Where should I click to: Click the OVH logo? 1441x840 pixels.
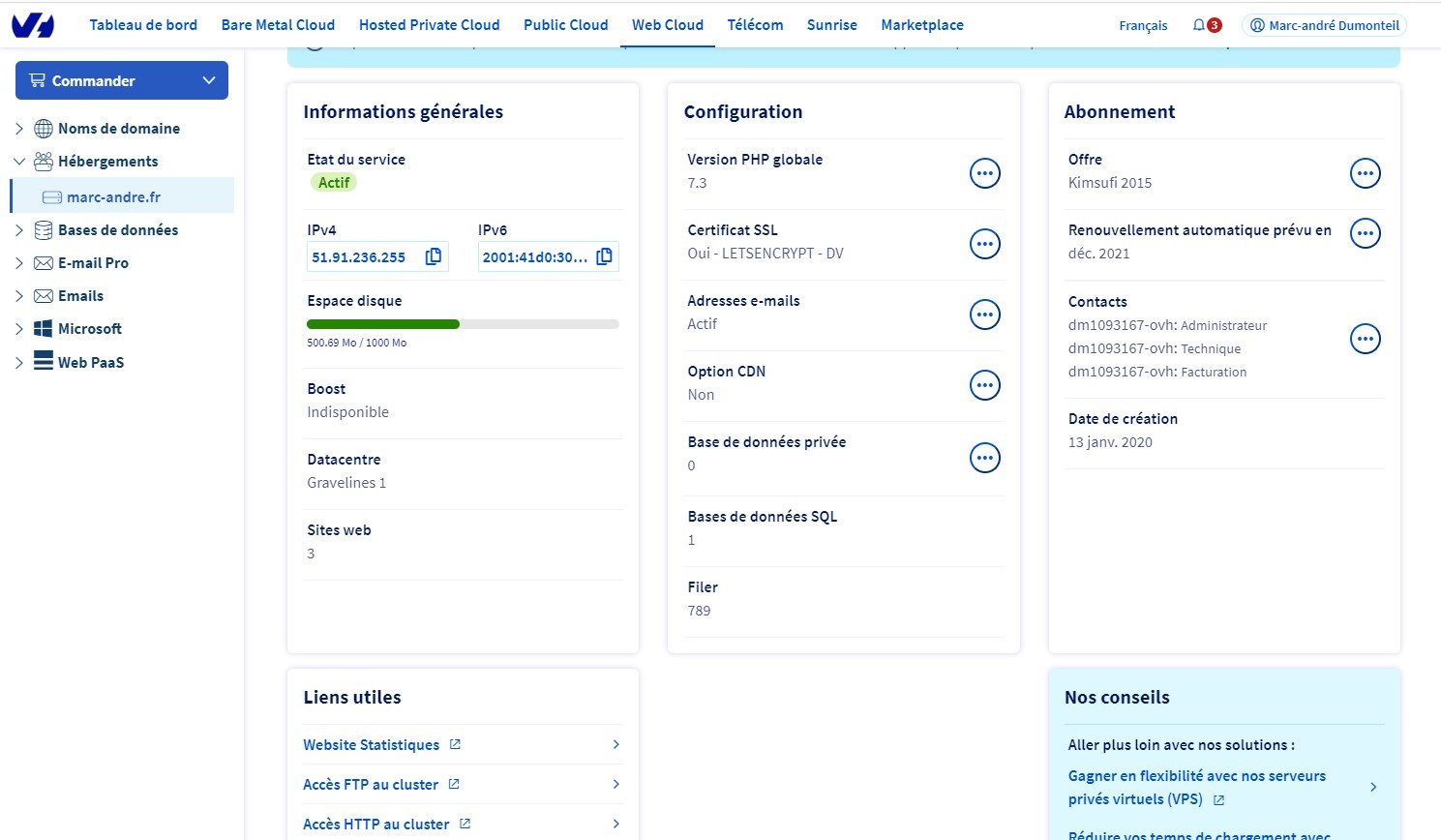tap(33, 25)
